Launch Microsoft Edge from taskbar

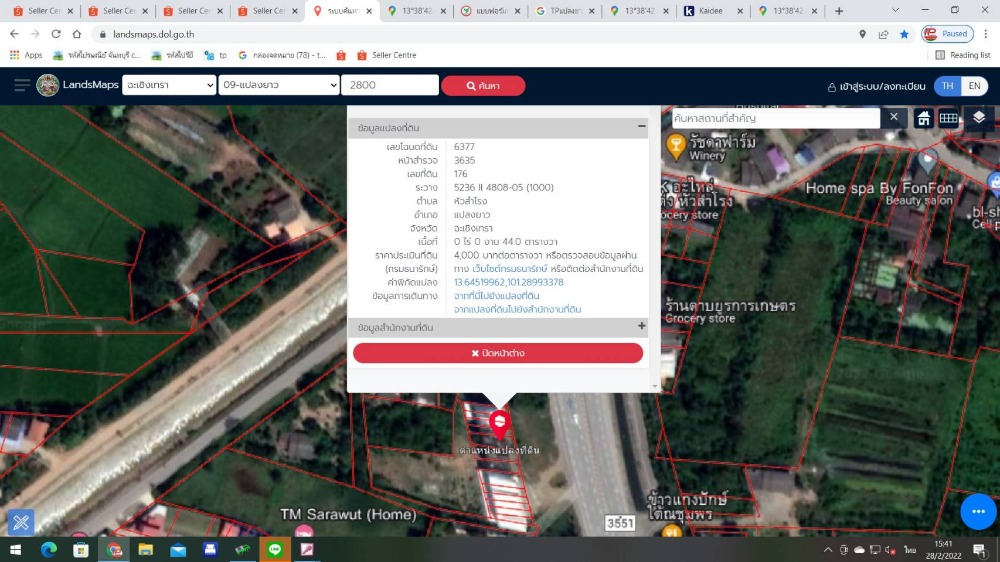[48, 549]
